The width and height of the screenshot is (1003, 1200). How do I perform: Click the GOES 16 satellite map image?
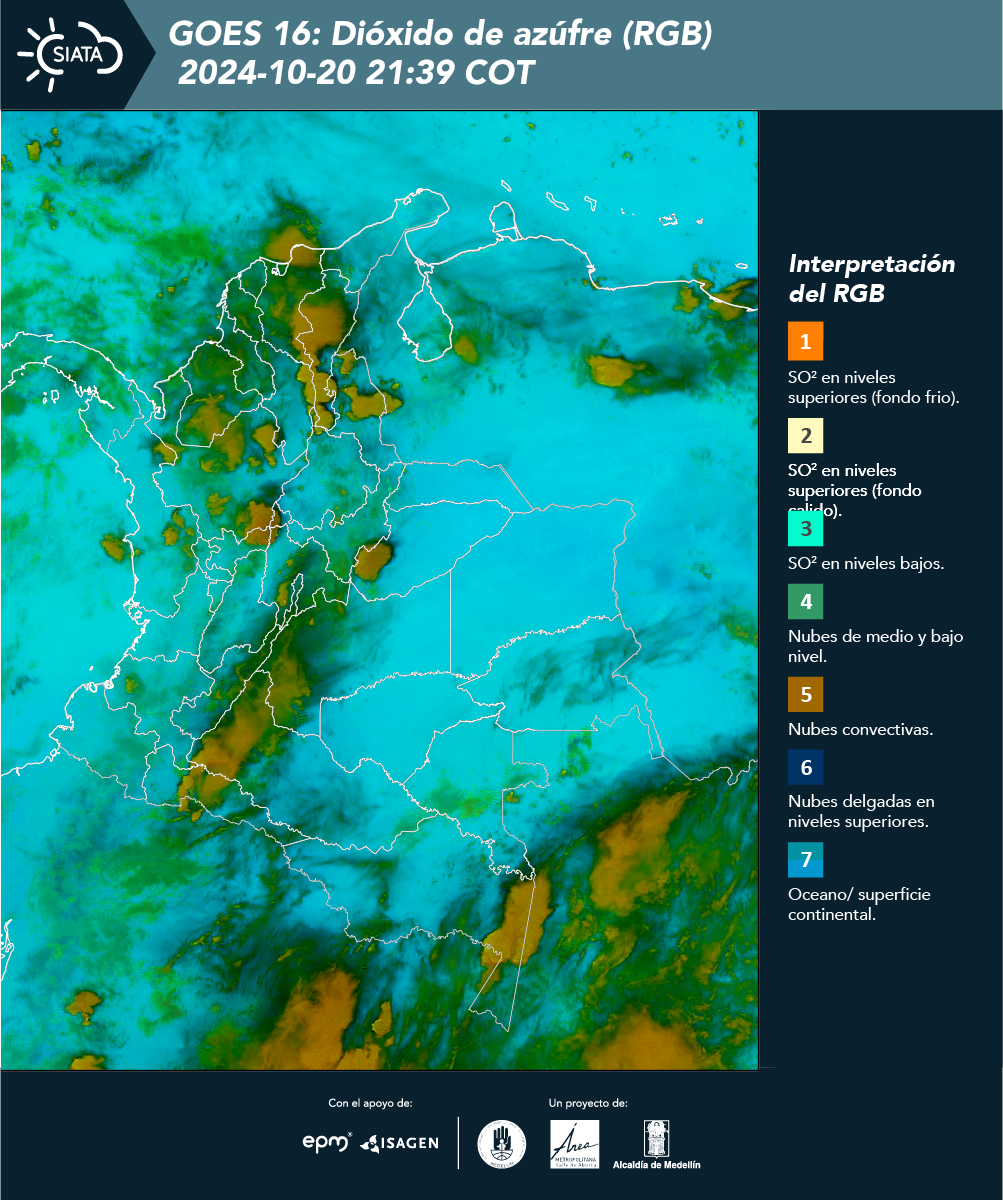(380, 589)
